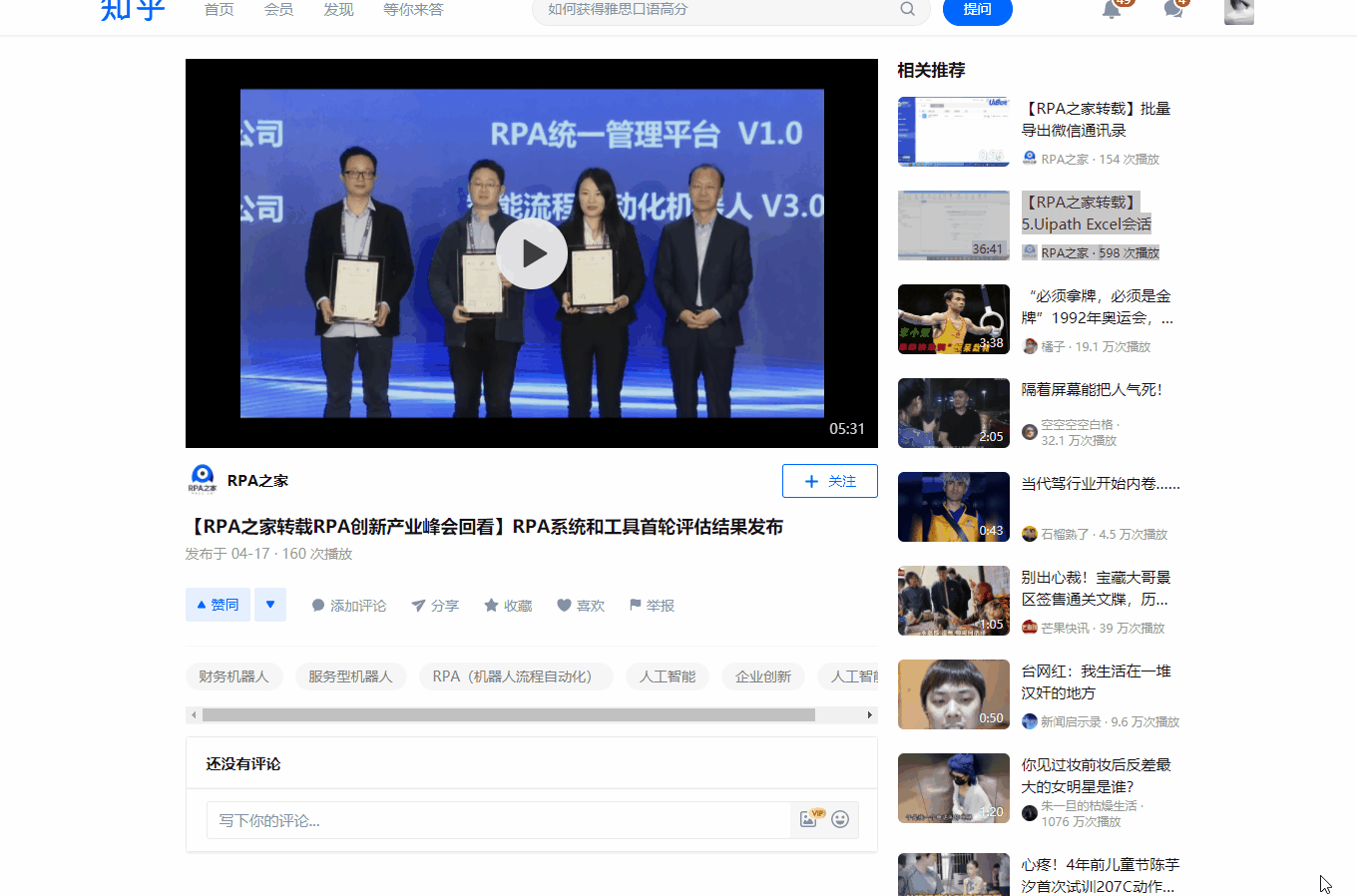
Task: Click the RPA之家 author avatar
Action: (x=203, y=480)
